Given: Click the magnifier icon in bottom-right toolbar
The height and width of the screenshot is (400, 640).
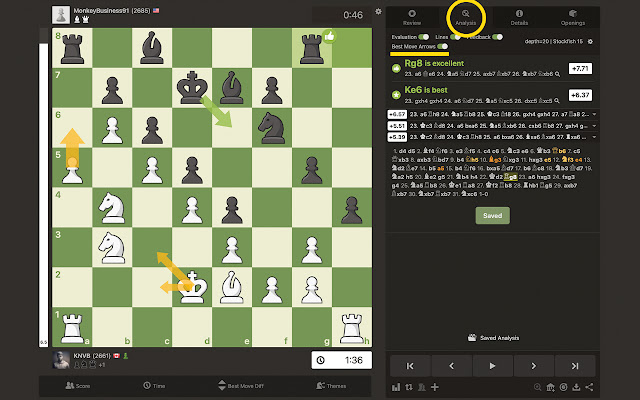Looking at the screenshot, I should pos(538,387).
